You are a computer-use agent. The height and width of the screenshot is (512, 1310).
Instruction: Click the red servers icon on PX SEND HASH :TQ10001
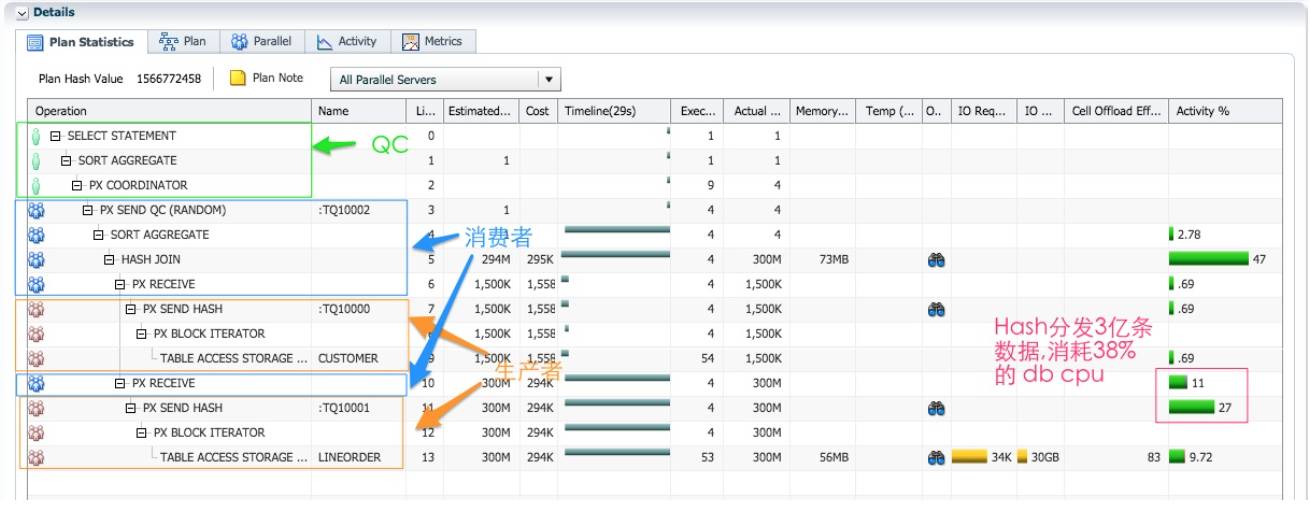[38, 408]
